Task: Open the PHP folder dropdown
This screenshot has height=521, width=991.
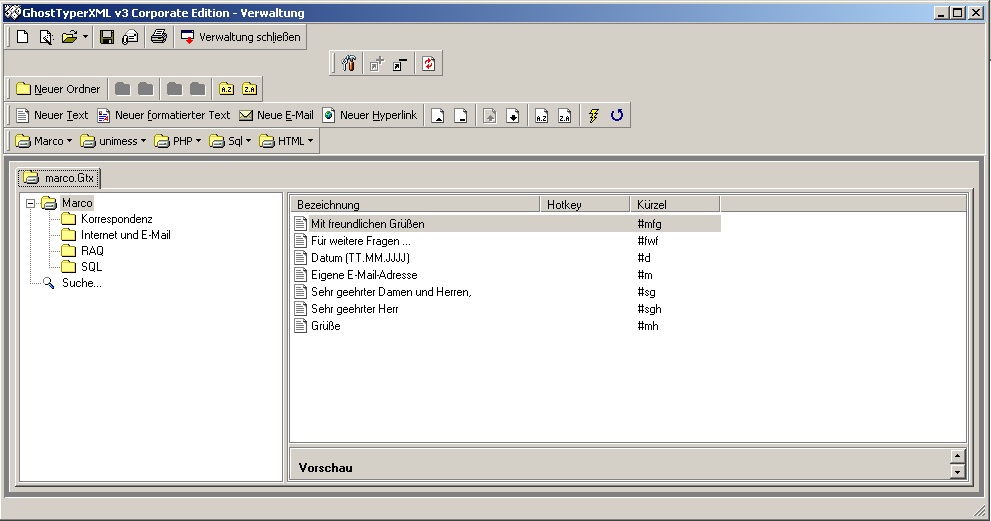Action: [178, 141]
